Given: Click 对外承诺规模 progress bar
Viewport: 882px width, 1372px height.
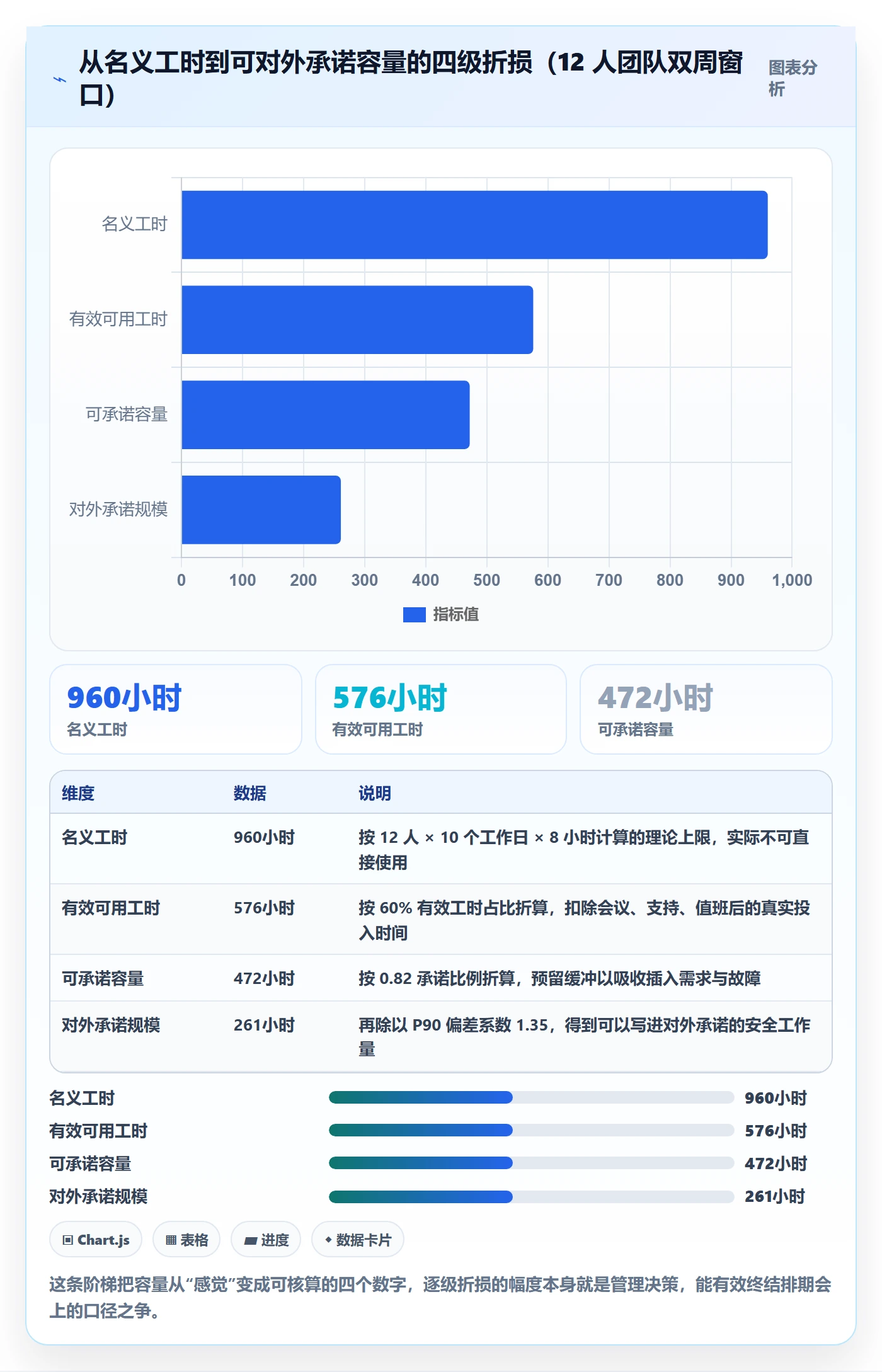Looking at the screenshot, I should click(531, 1196).
